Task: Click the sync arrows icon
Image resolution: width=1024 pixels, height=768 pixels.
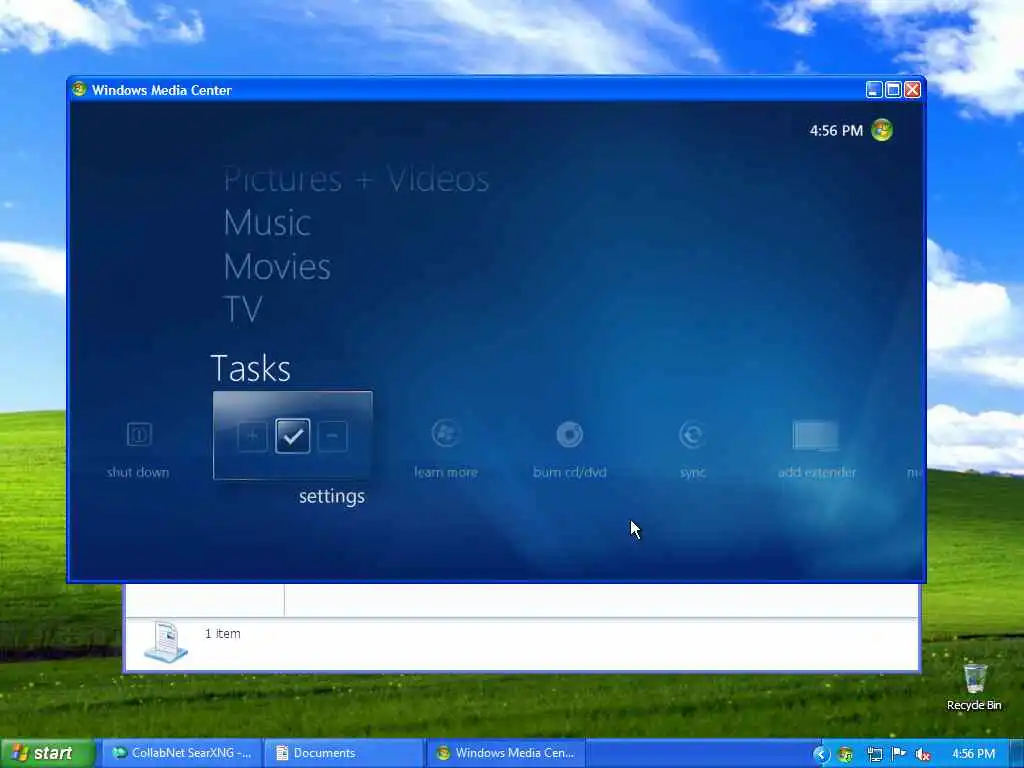Action: [692, 434]
